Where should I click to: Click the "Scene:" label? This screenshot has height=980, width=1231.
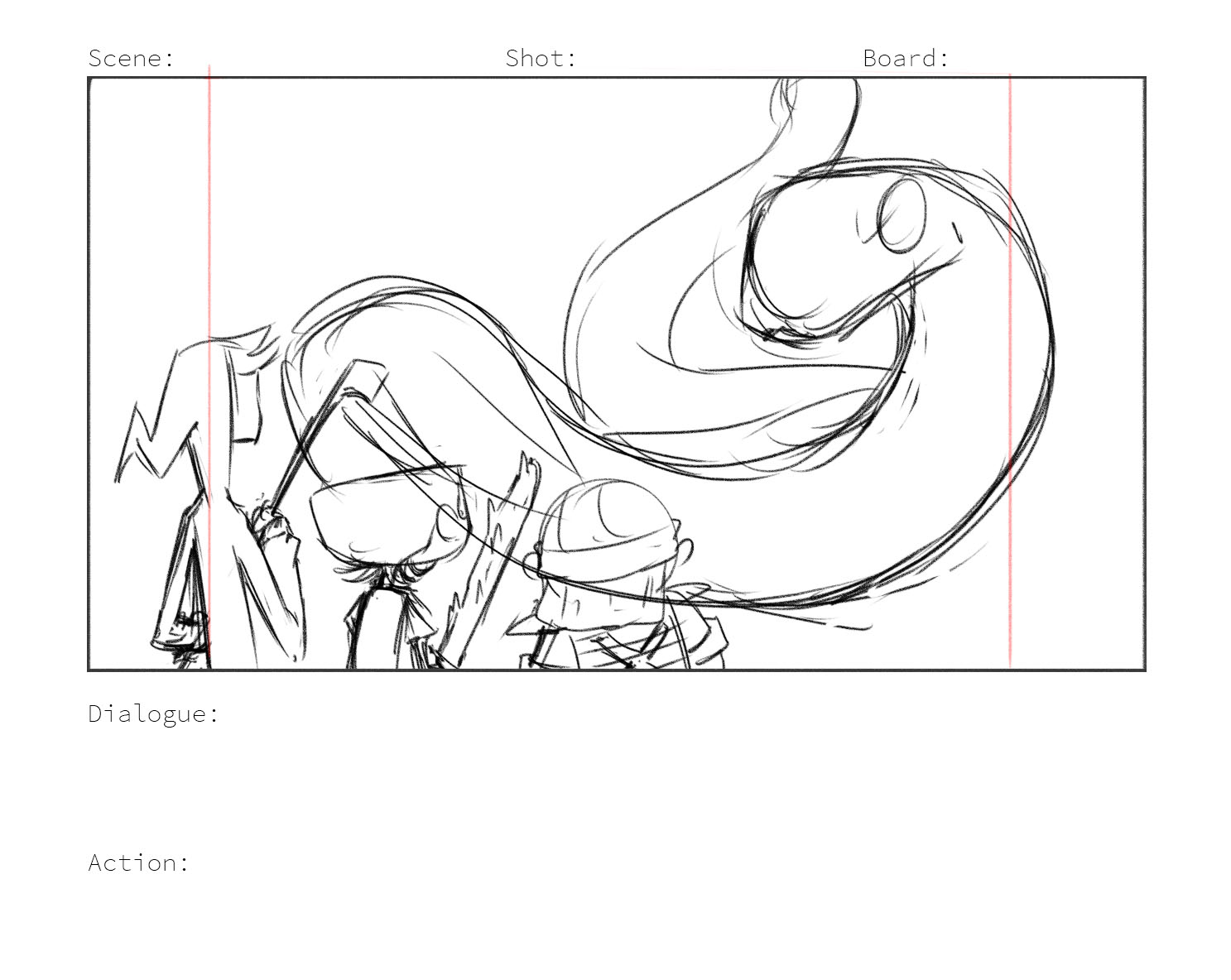coord(132,58)
